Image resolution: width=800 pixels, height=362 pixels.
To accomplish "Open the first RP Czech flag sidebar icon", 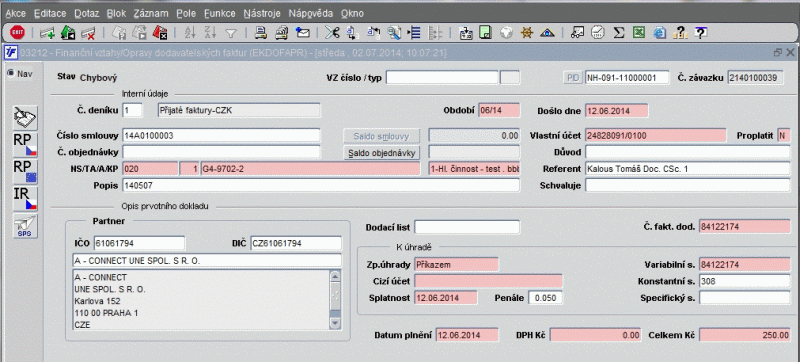I will [x=25, y=145].
